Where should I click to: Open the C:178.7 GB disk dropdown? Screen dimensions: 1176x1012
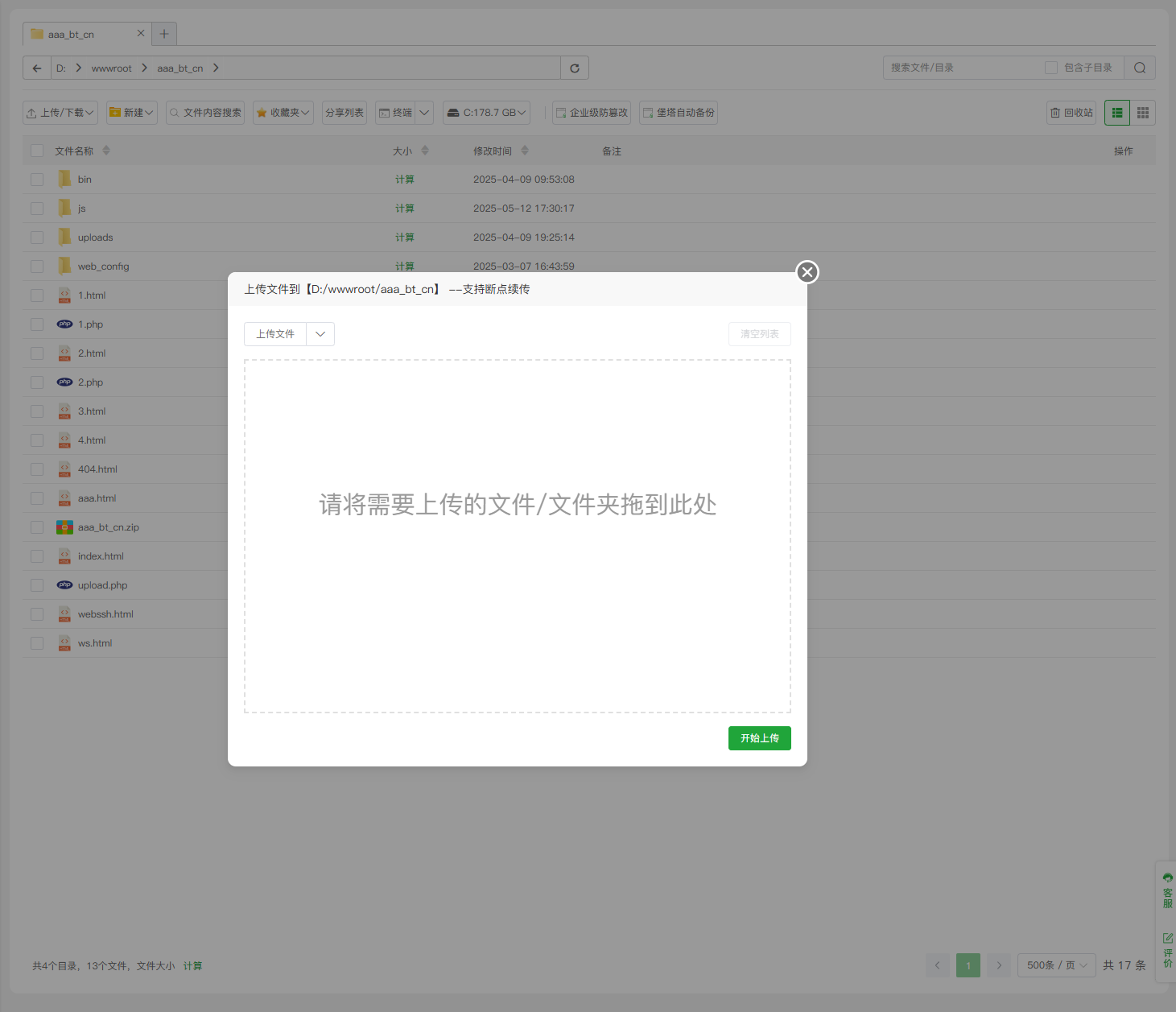click(x=486, y=112)
